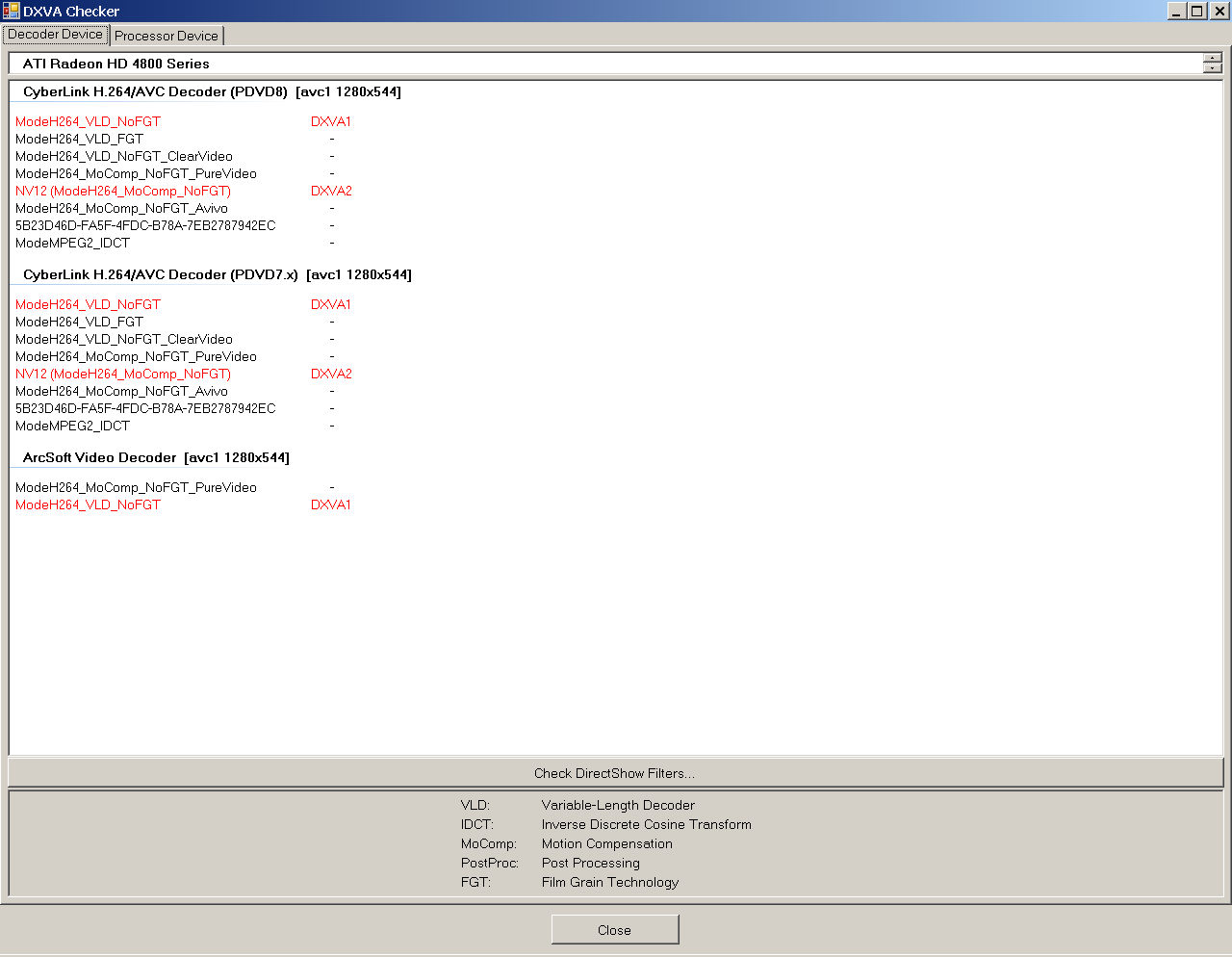1232x957 pixels.
Task: Click the 'Motion Compensation' legend text
Action: [x=607, y=843]
